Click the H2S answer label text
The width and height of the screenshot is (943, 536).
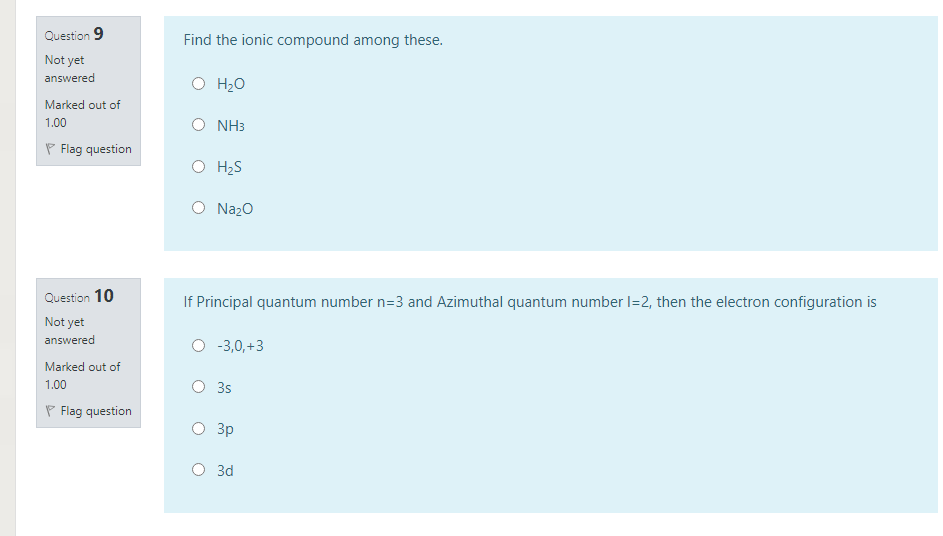coord(229,167)
